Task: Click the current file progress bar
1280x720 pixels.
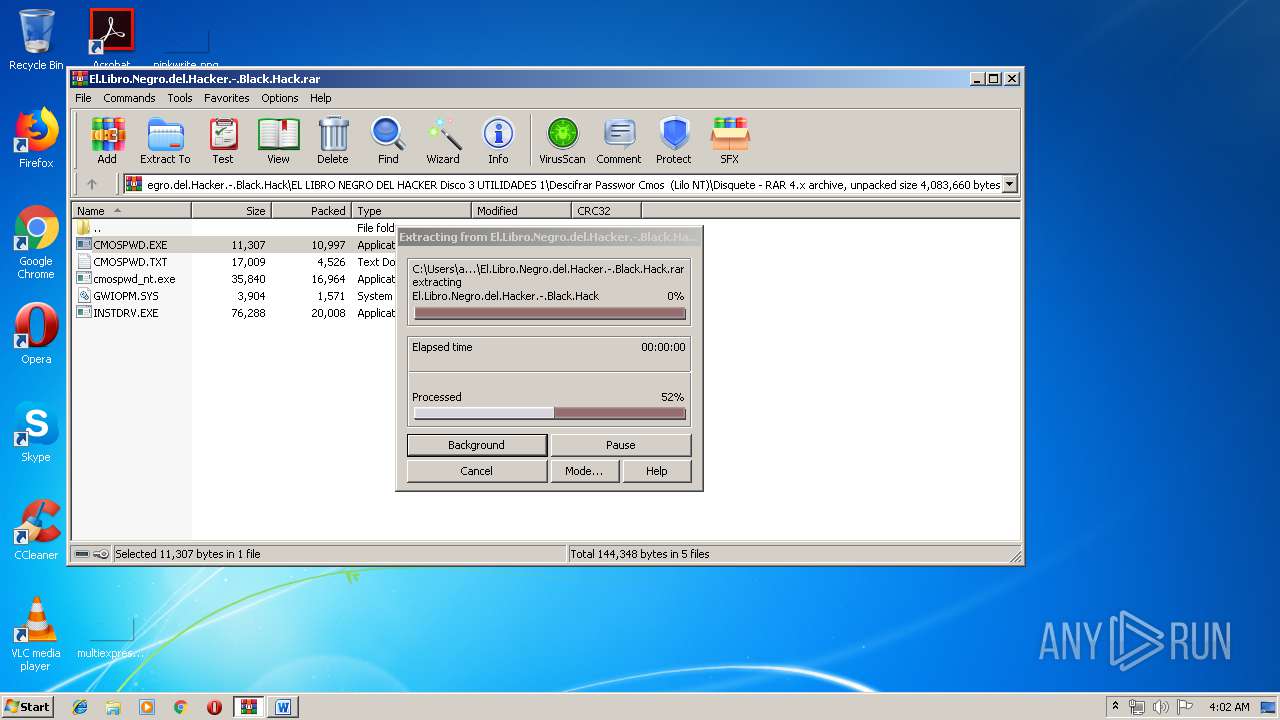Action: tap(550, 313)
